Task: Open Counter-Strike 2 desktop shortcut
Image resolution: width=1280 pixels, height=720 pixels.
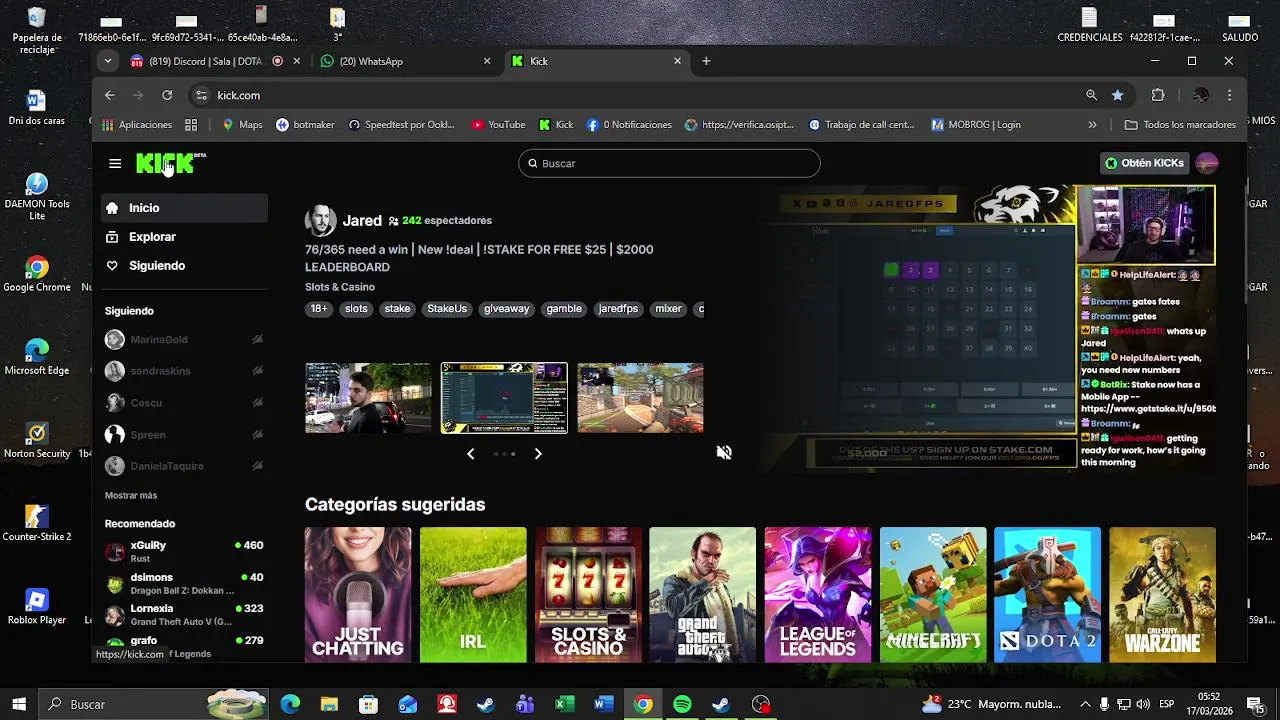Action: [x=37, y=523]
